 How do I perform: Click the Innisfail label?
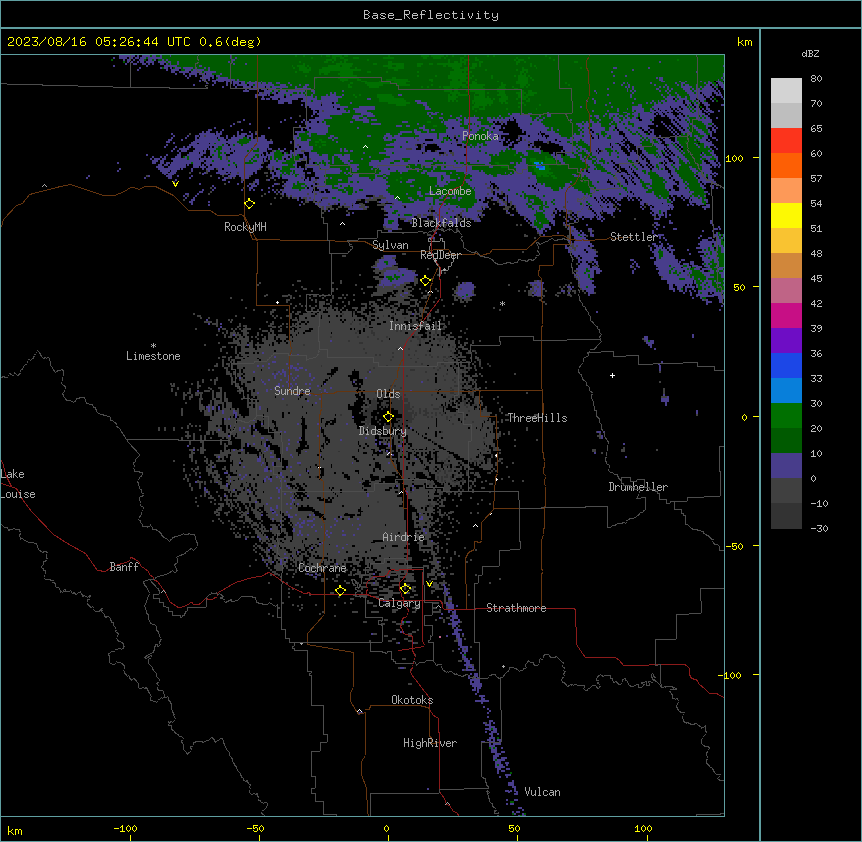tap(416, 326)
